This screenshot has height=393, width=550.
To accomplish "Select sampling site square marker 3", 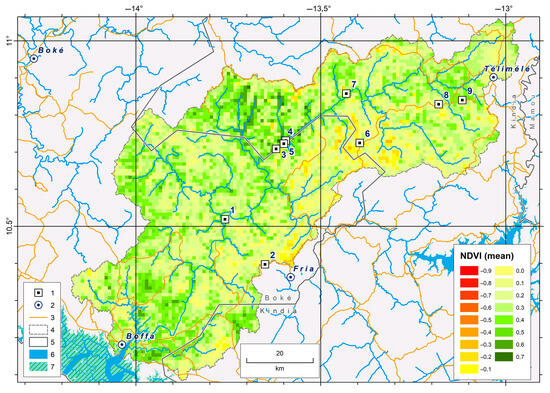I will tap(276, 149).
